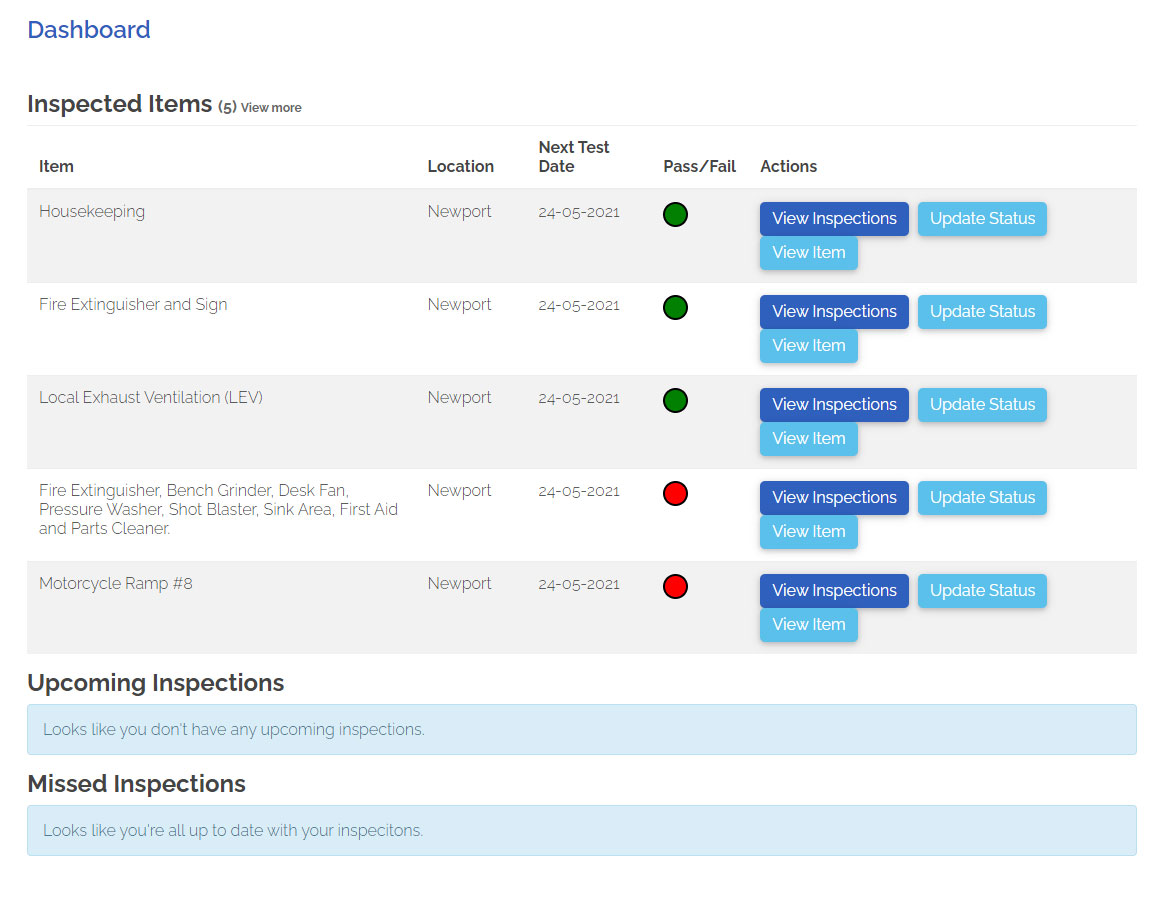Click green status indicator for Housekeeping
The image size is (1161, 912).
click(675, 214)
